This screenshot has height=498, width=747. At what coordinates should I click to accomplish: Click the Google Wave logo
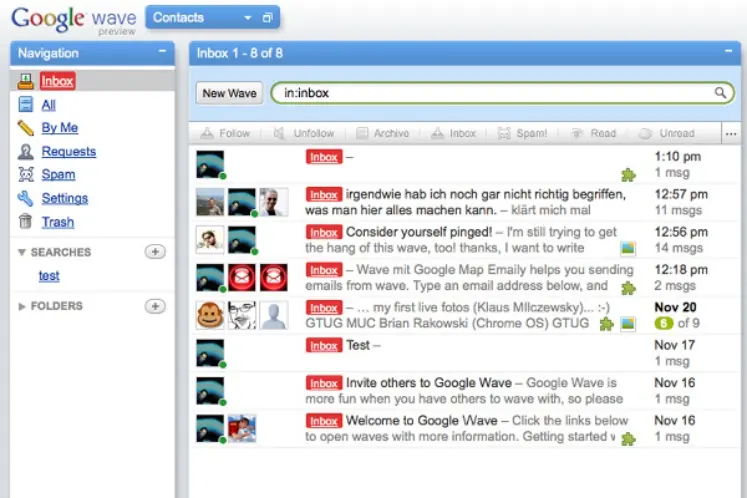(74, 20)
